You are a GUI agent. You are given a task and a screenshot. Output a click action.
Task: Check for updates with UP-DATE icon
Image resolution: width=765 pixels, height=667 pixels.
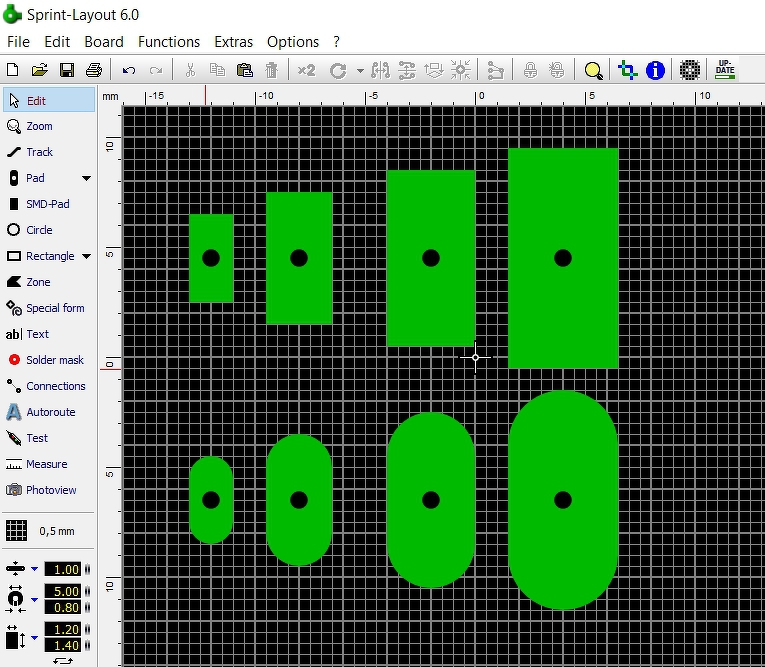pyautogui.click(x=725, y=70)
